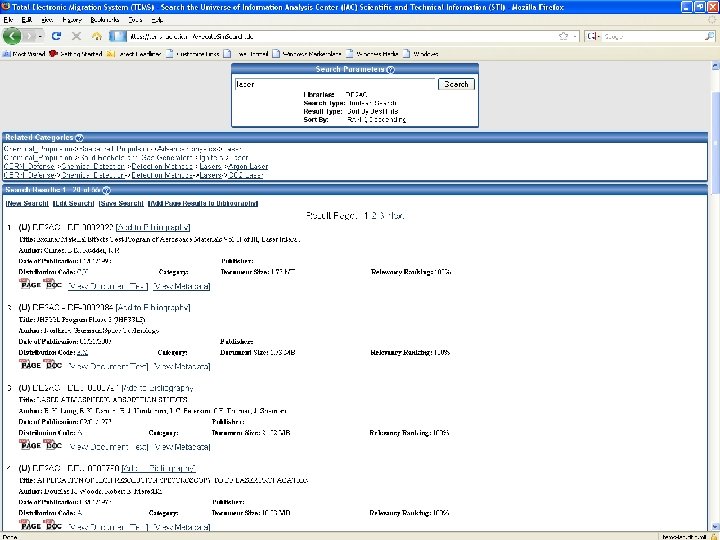This screenshot has height=540, width=720.
Task: Open the Most Visited bookmarks folder
Action: pos(24,54)
